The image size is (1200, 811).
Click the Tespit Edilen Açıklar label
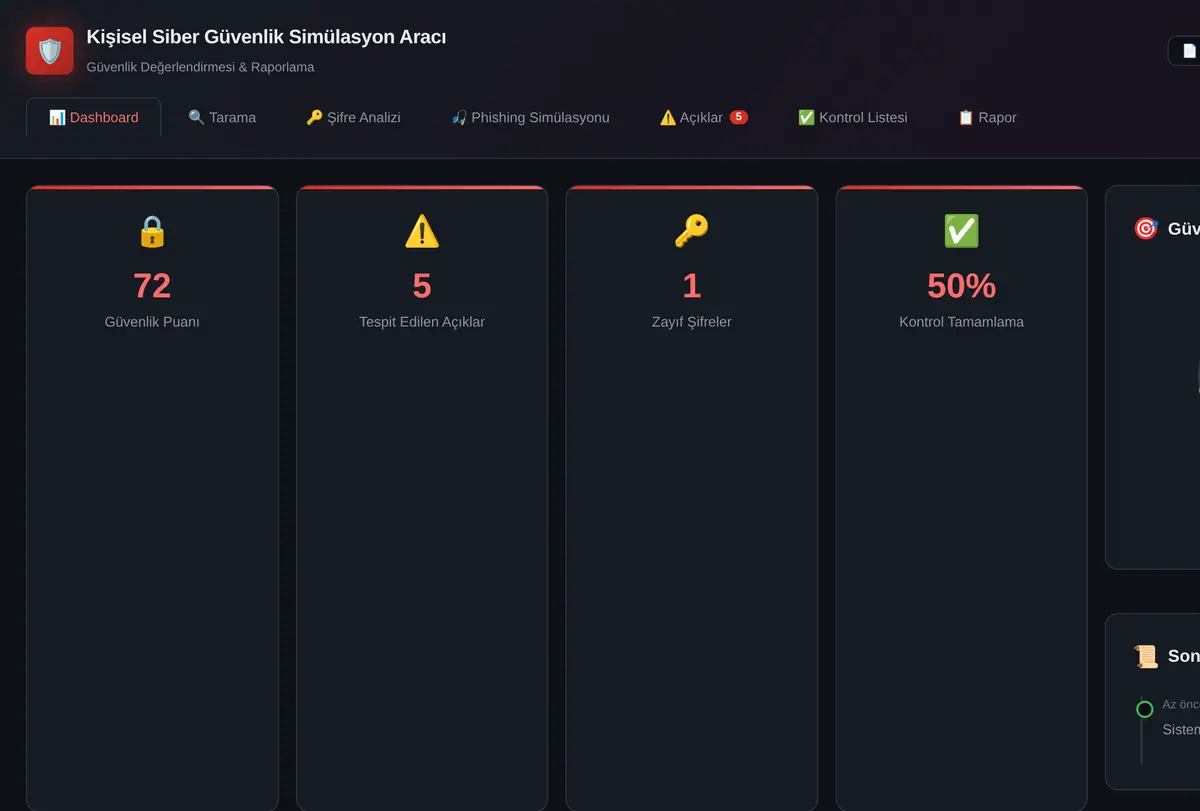point(422,322)
